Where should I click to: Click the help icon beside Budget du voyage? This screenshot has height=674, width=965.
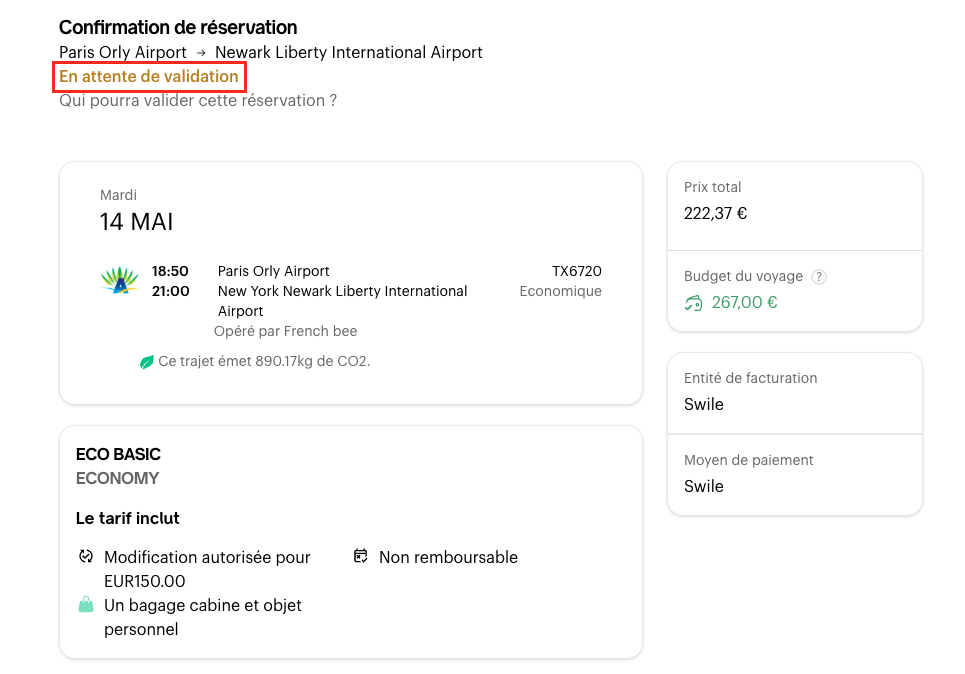click(819, 277)
